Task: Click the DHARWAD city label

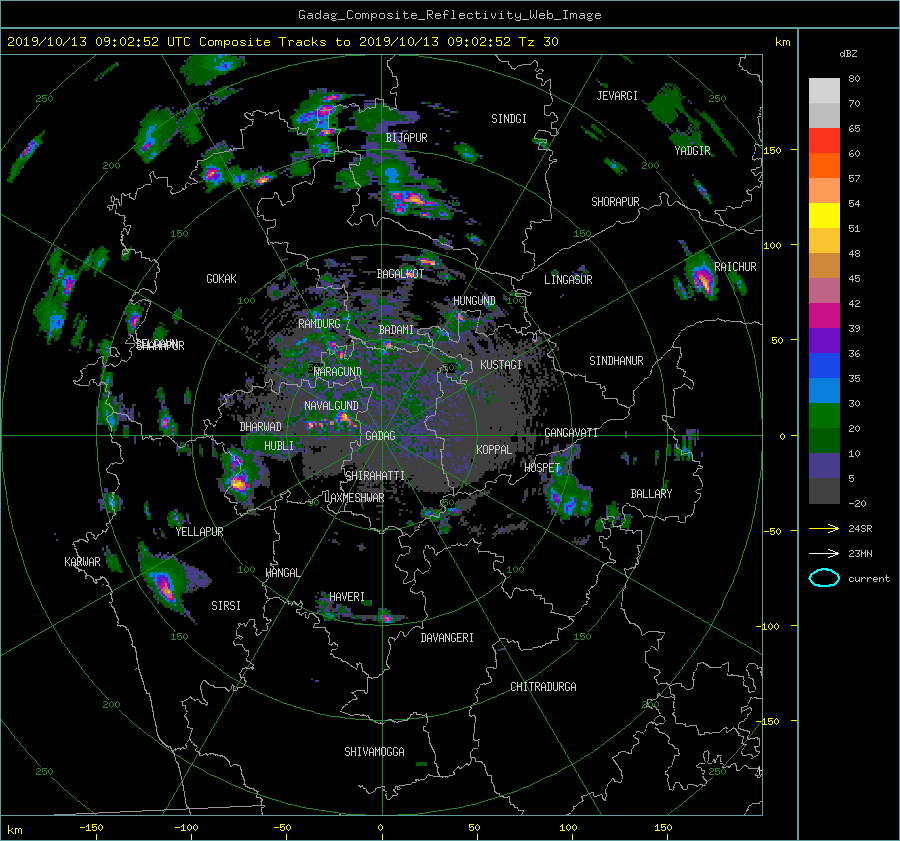Action: tap(261, 427)
